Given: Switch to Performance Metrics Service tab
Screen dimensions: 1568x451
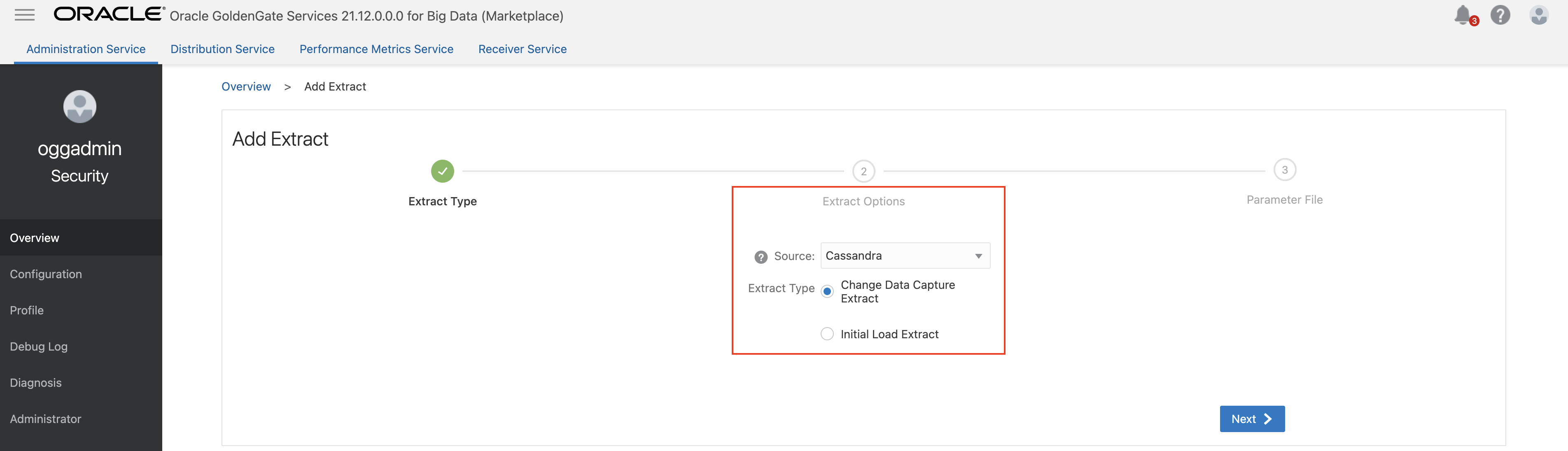Looking at the screenshot, I should [x=376, y=49].
